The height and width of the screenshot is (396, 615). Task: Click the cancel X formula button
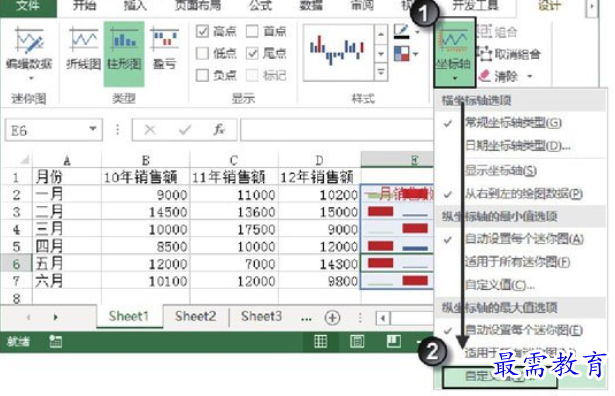150,129
